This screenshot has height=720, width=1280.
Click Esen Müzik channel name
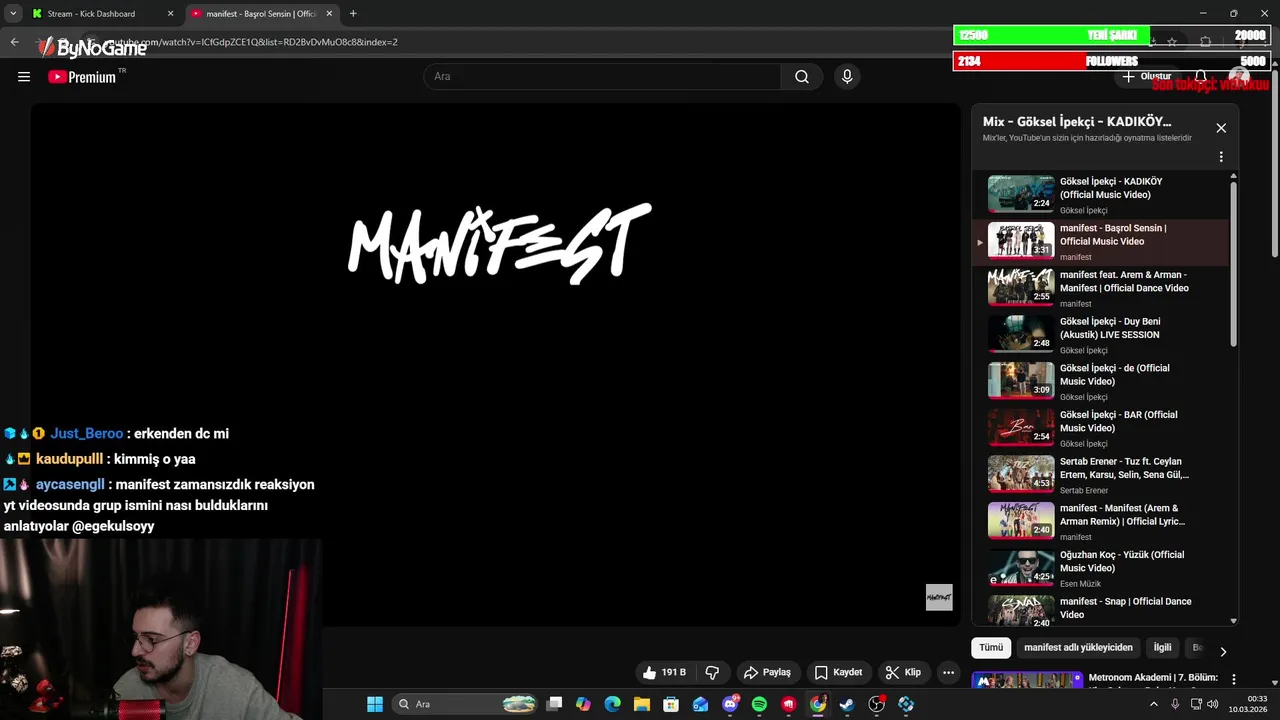(1080, 584)
